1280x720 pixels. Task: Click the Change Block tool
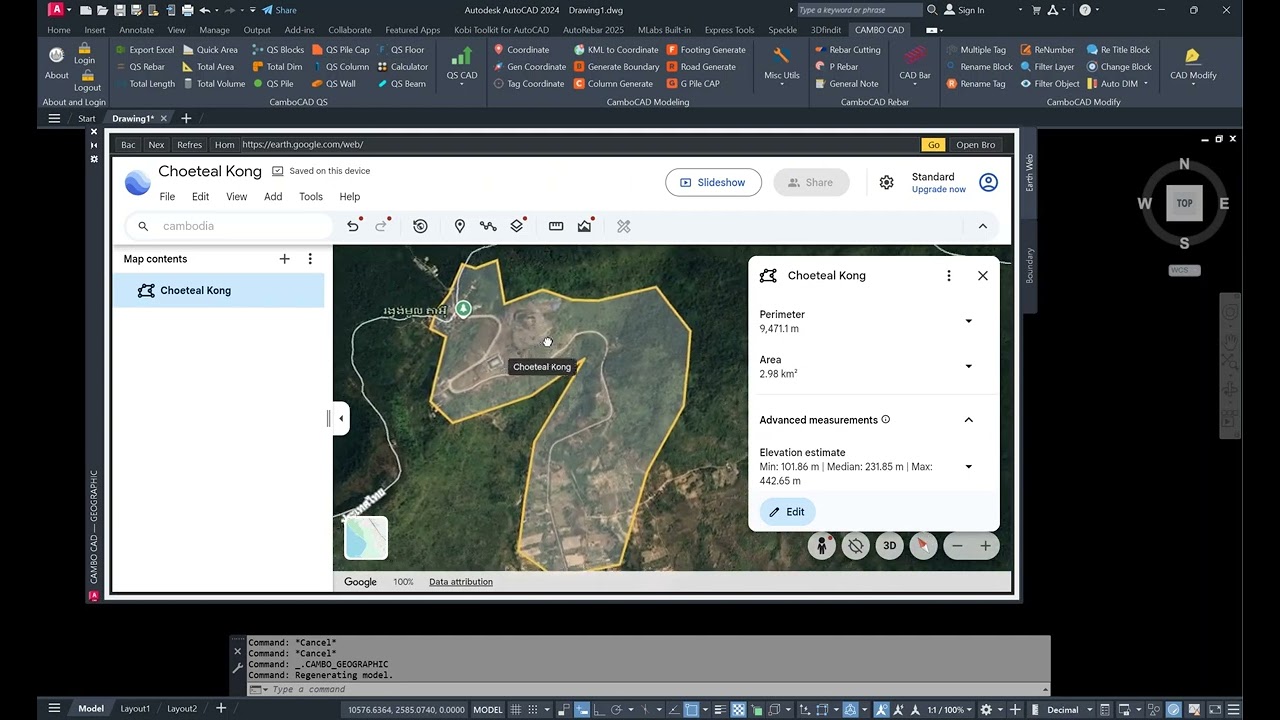coord(1118,66)
